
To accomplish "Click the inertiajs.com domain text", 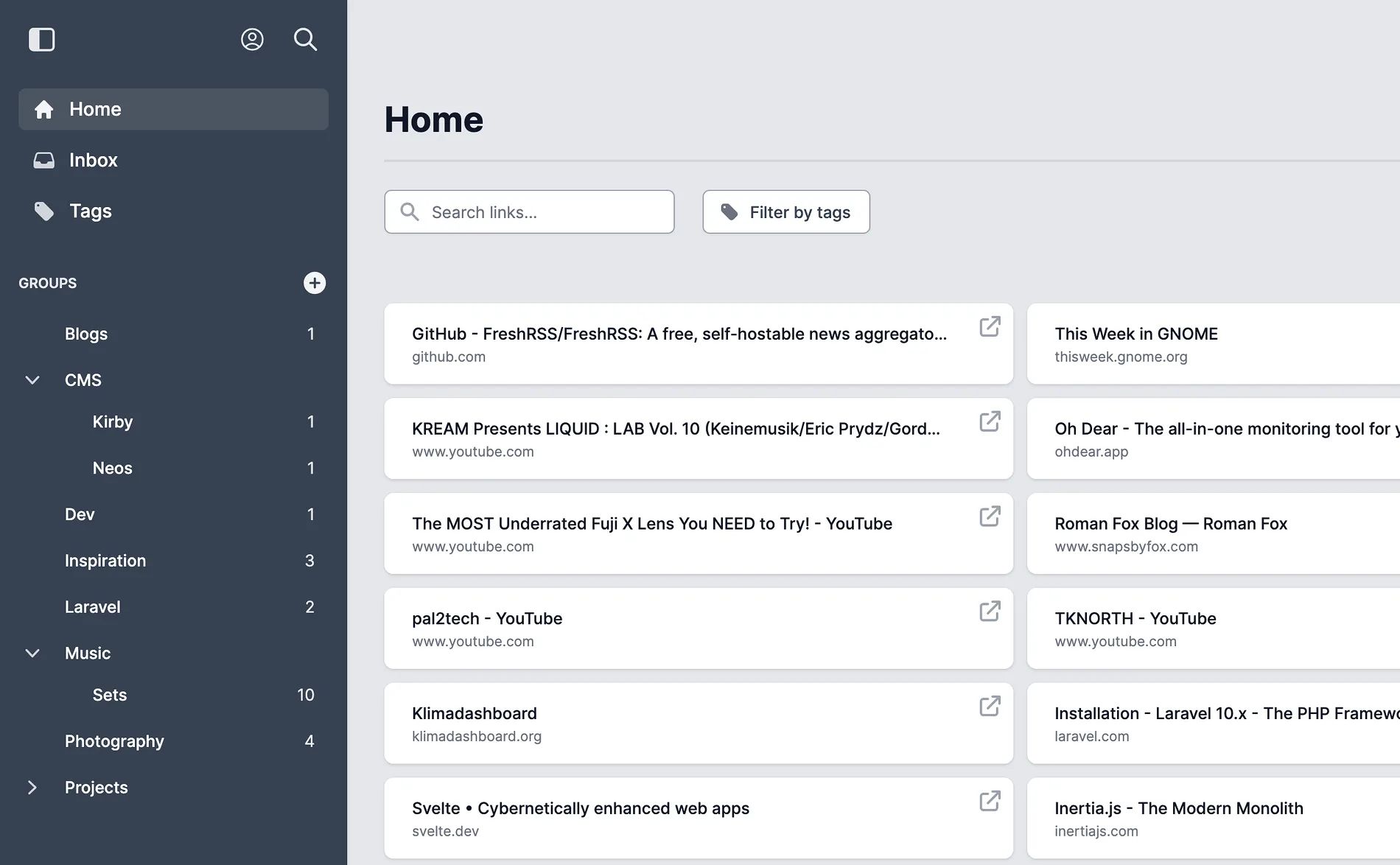I will point(1096,831).
